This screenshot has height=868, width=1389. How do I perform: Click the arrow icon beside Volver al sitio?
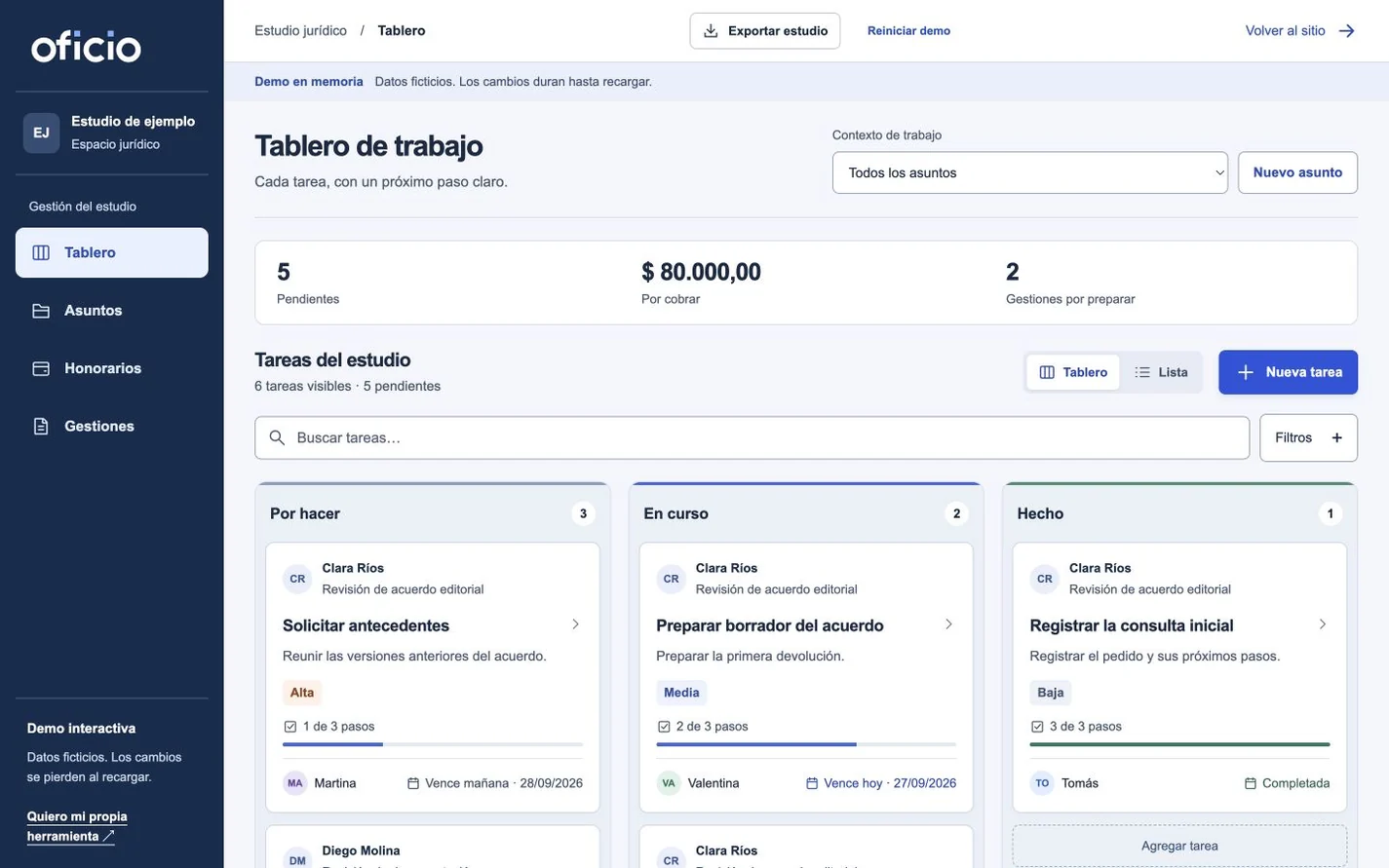(x=1346, y=31)
